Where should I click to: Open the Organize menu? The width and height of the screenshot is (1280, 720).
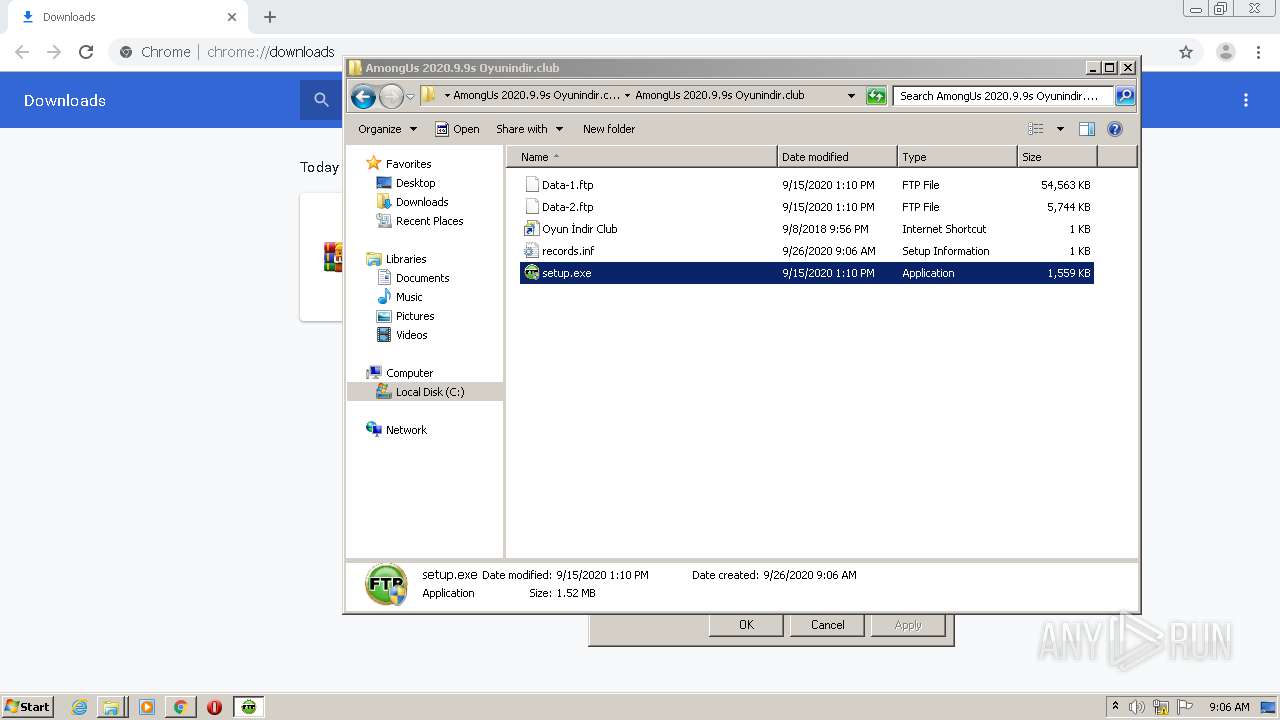(x=387, y=129)
